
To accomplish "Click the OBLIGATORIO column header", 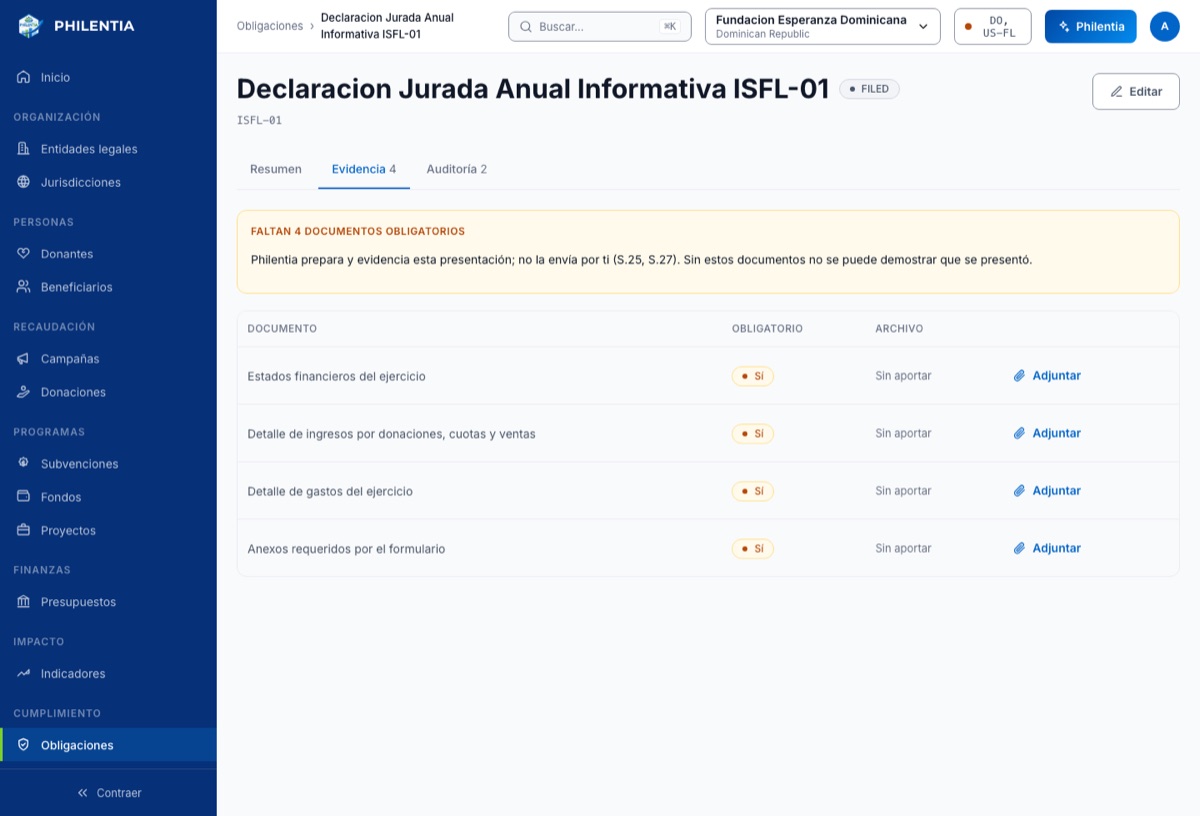I will (767, 328).
